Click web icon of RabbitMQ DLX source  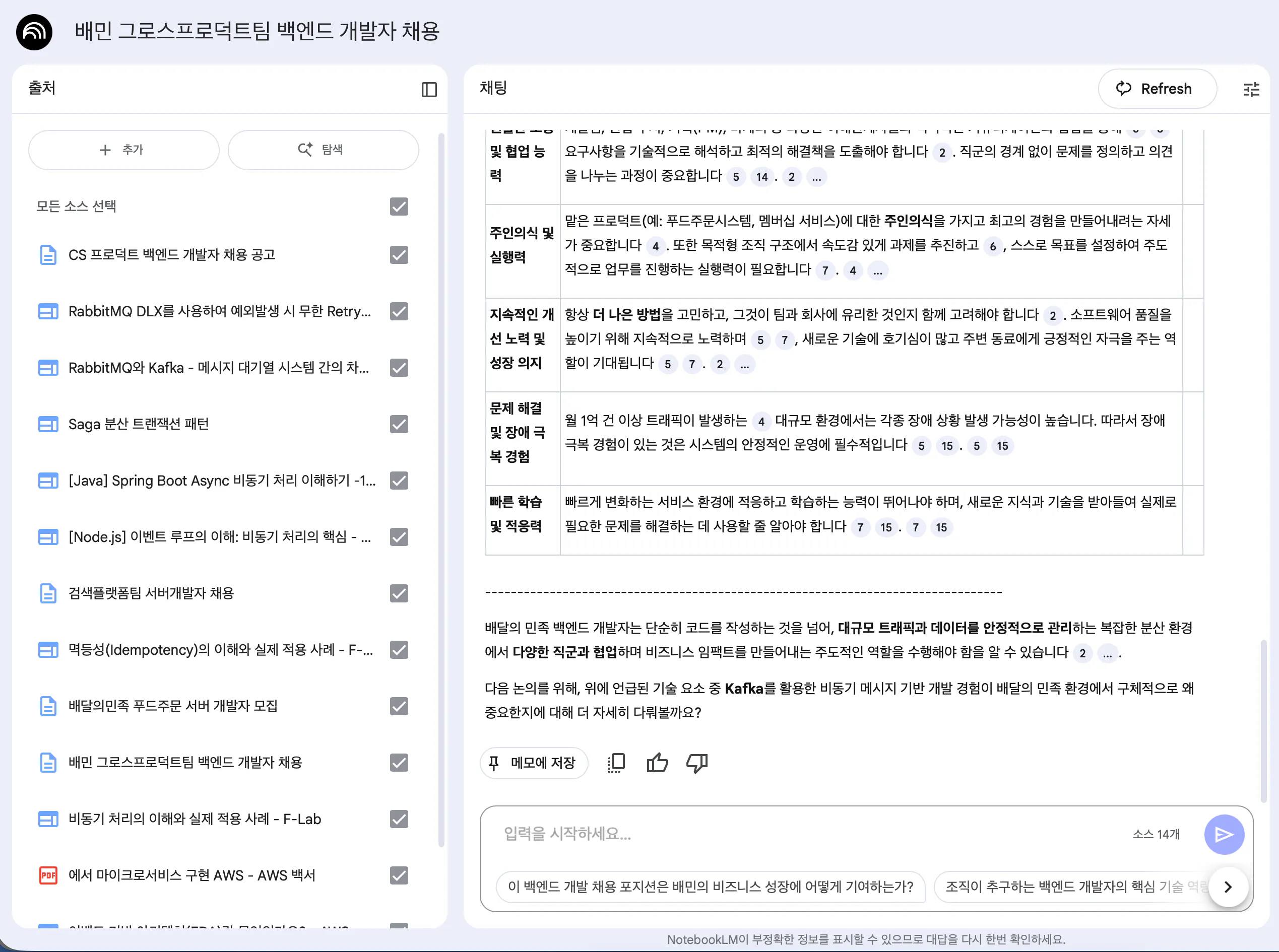(48, 311)
